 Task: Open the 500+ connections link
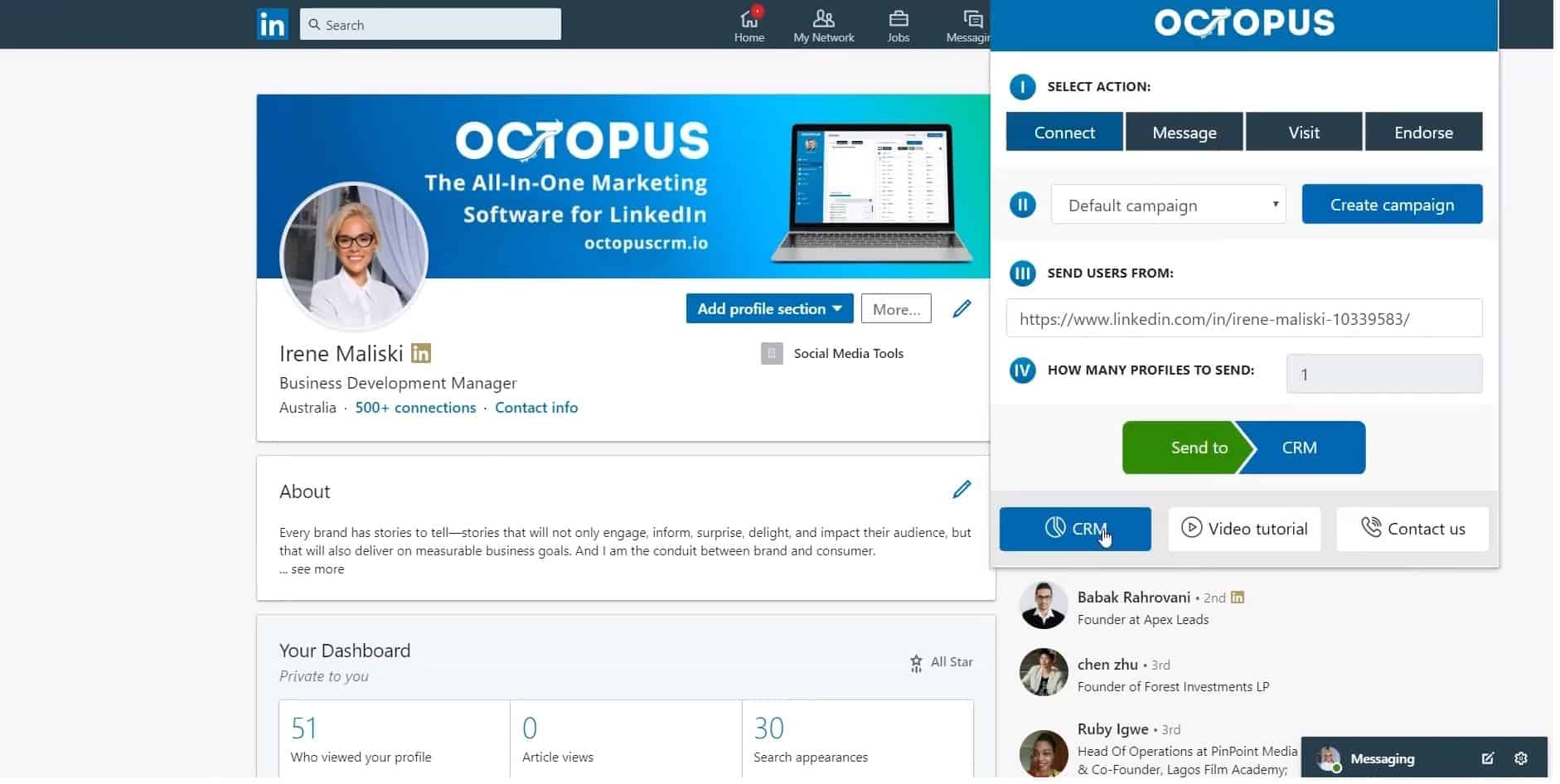coord(416,408)
